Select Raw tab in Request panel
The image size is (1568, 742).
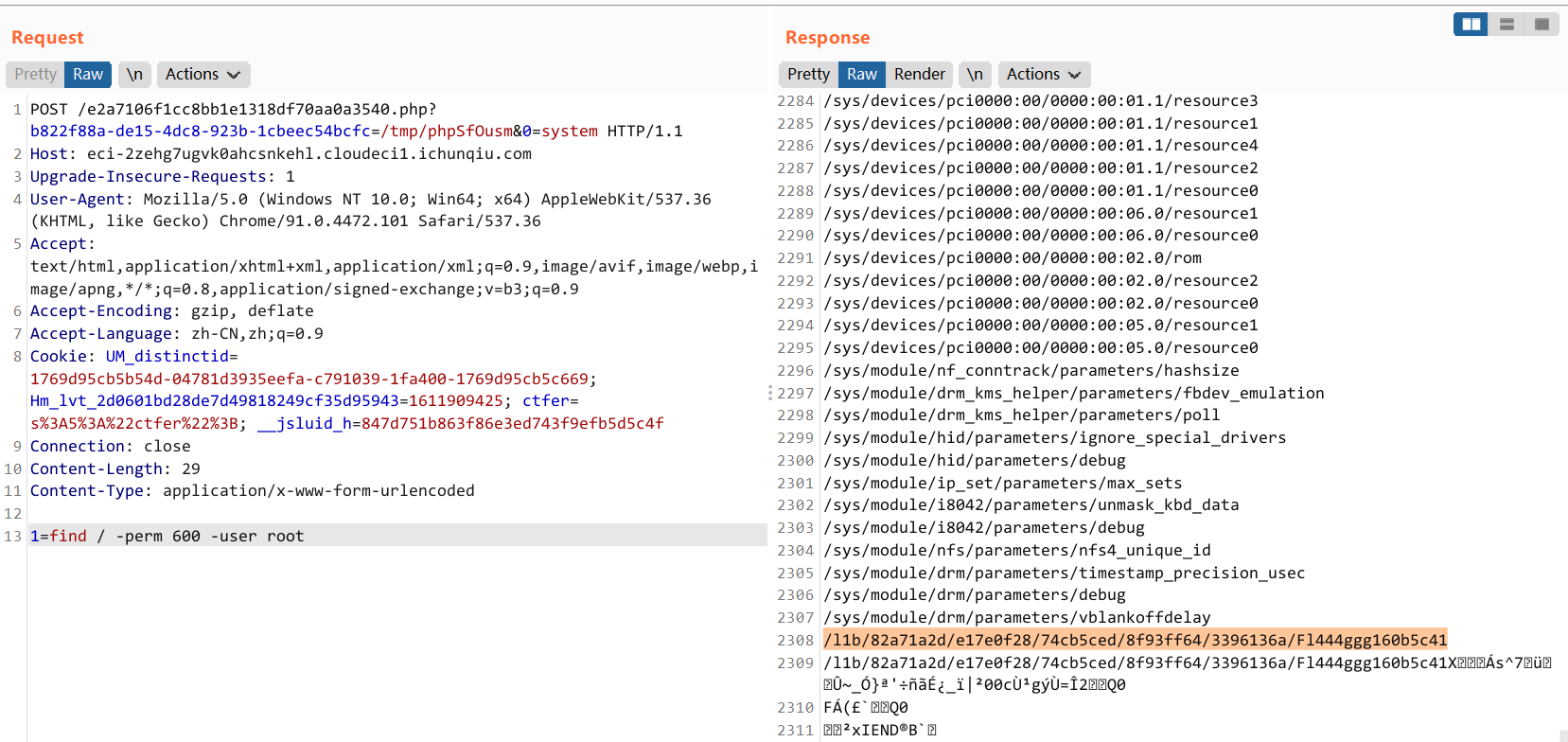point(88,74)
